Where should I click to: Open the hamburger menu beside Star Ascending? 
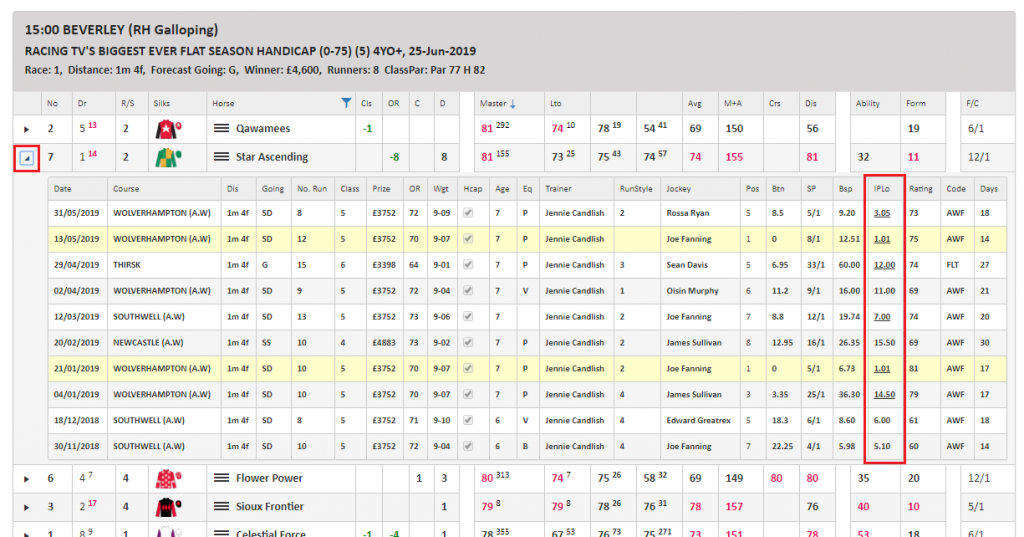[x=222, y=157]
